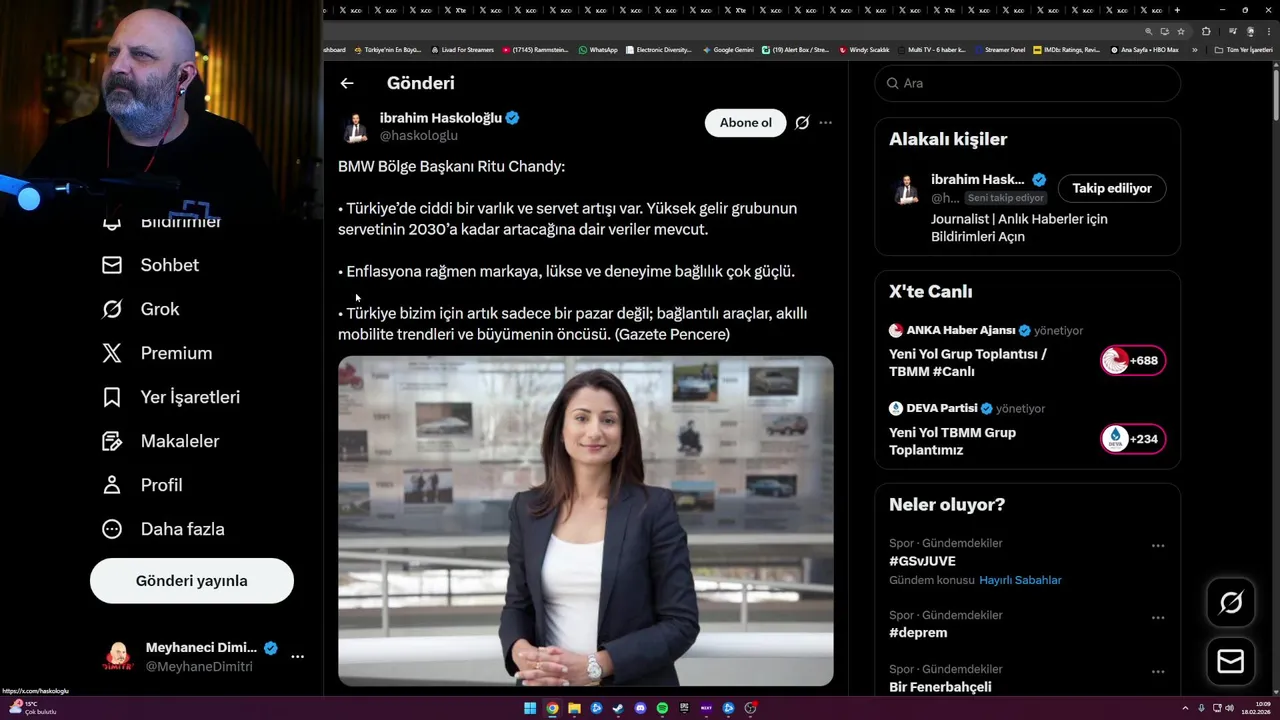Open ibrahim Haskoloğlu's profile name link
The width and height of the screenshot is (1280, 720).
[440, 118]
